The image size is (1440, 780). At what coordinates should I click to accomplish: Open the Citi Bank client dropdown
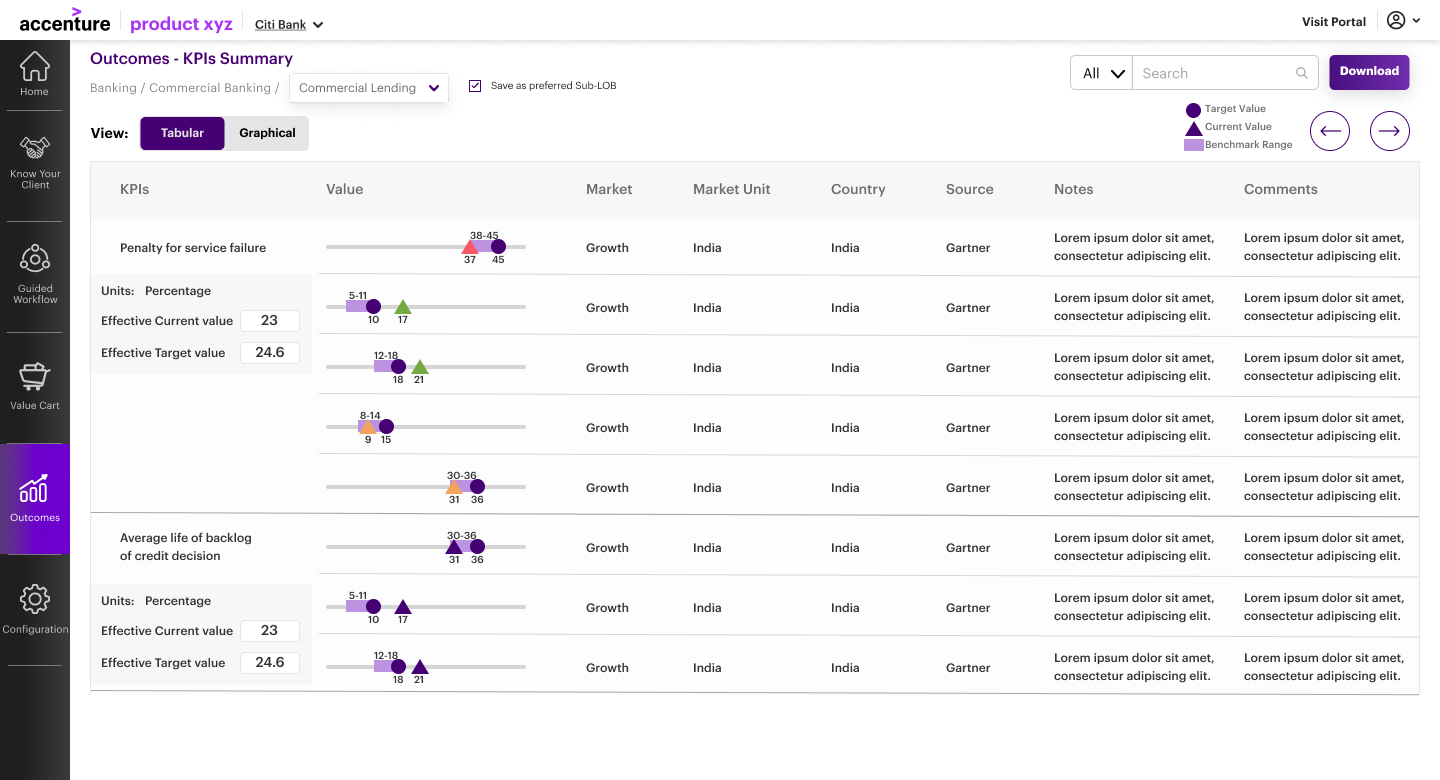tap(289, 24)
